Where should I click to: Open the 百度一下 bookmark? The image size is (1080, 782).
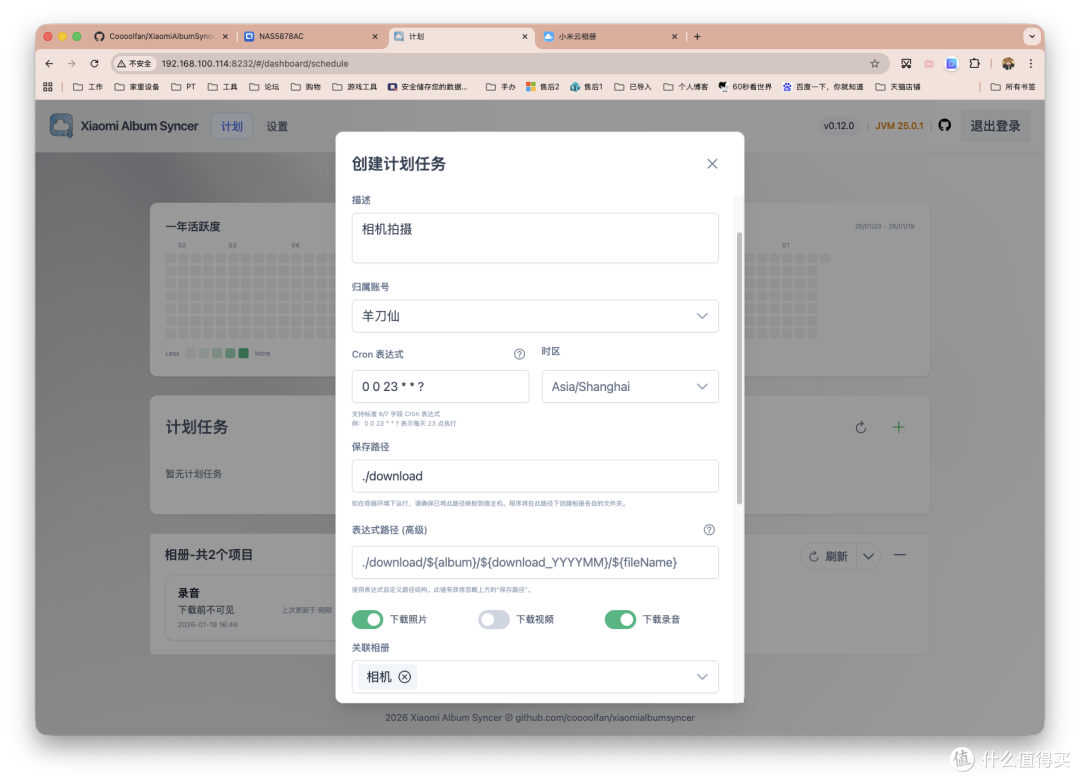[822, 87]
